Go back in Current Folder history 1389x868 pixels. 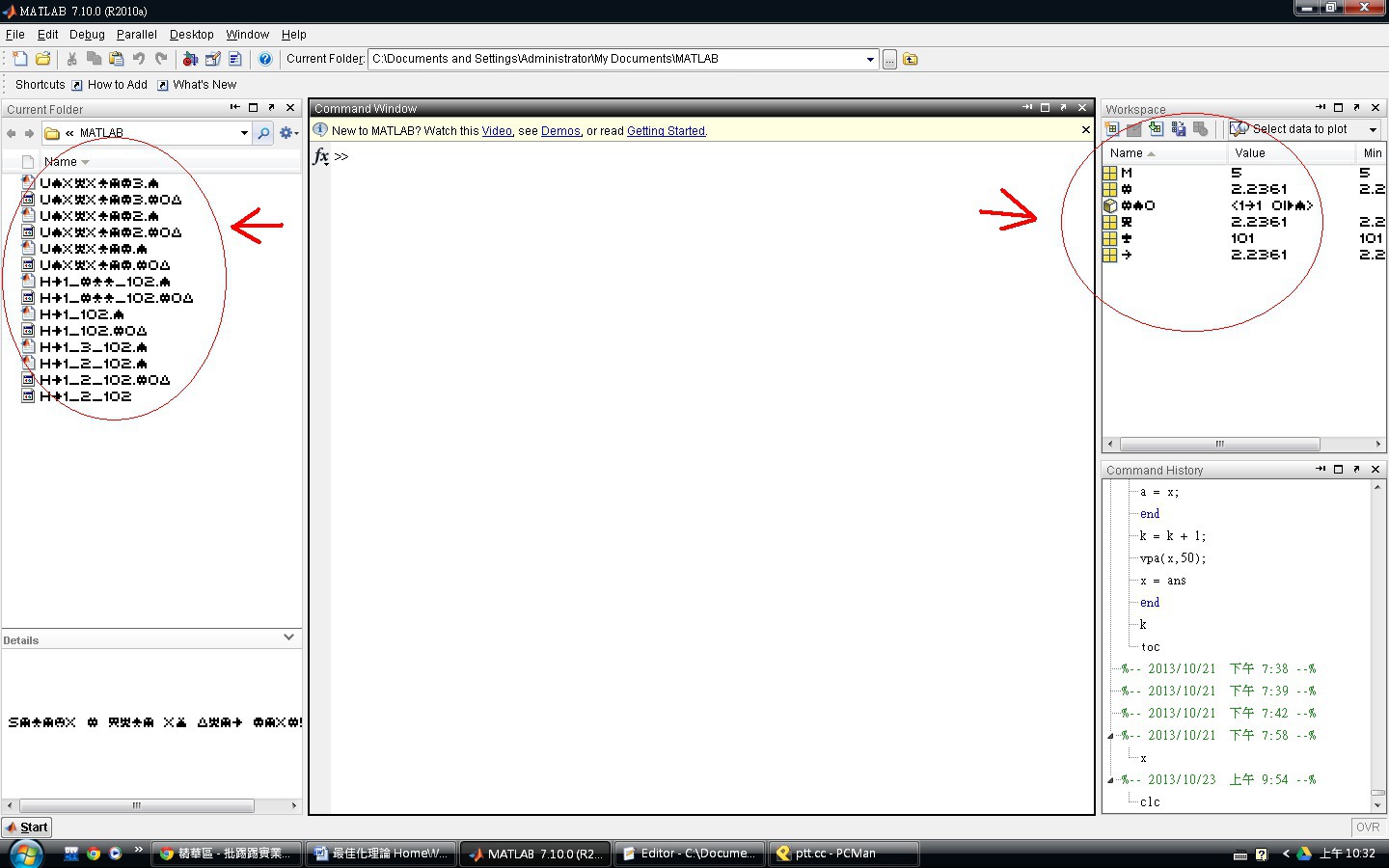pyautogui.click(x=12, y=133)
